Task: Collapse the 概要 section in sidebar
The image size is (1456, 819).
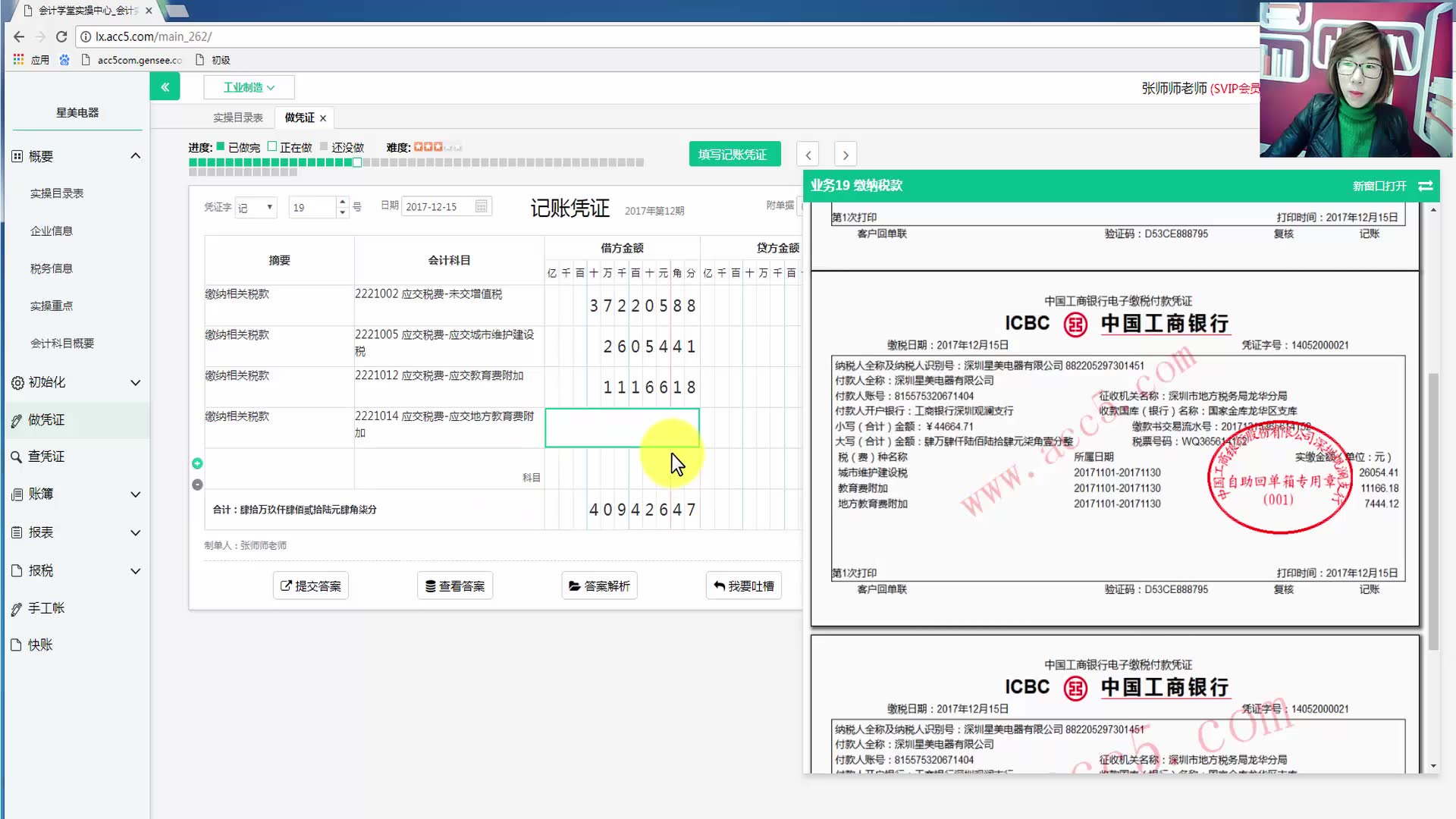Action: pyautogui.click(x=135, y=155)
